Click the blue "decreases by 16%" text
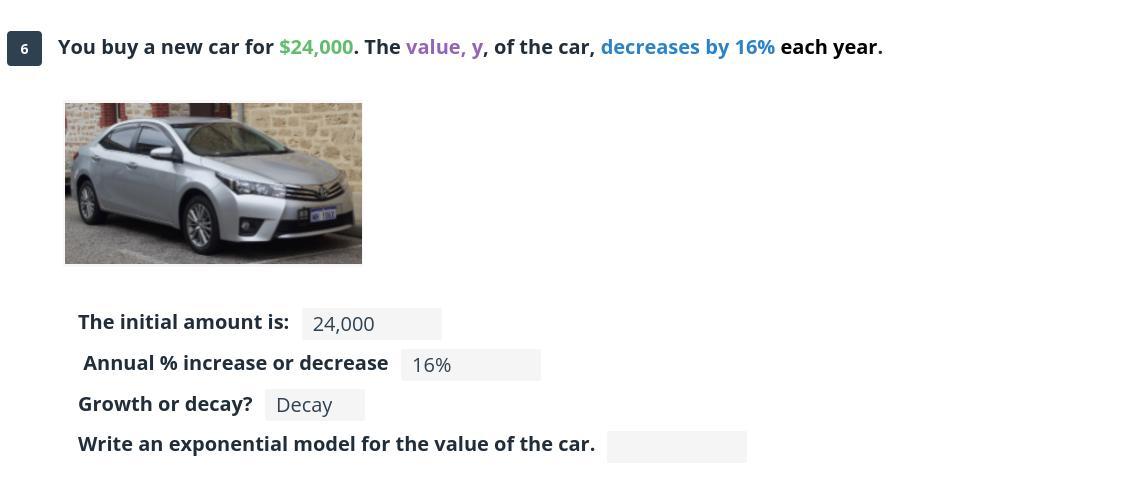The image size is (1131, 495). point(687,48)
